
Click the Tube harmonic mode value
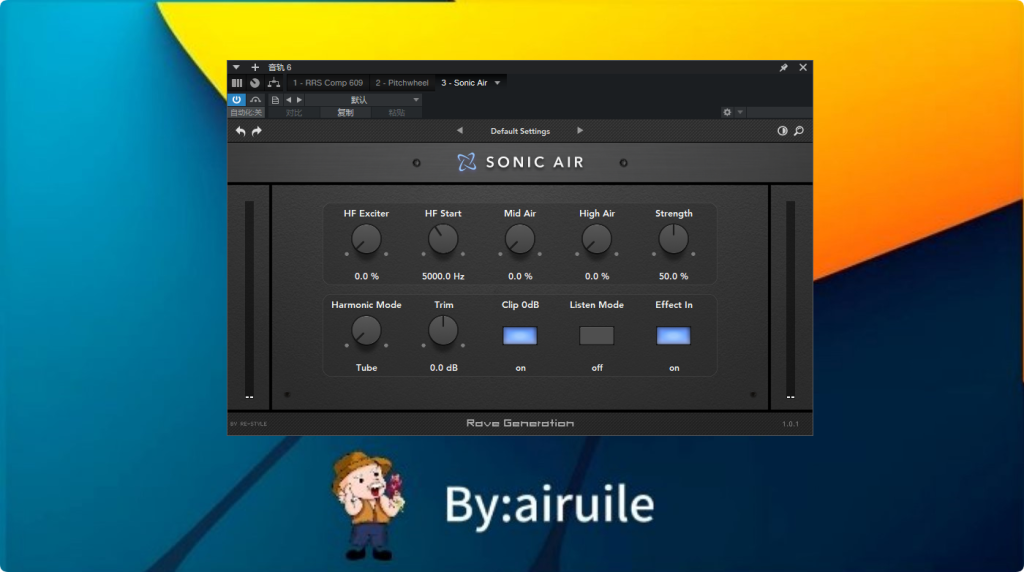(366, 368)
